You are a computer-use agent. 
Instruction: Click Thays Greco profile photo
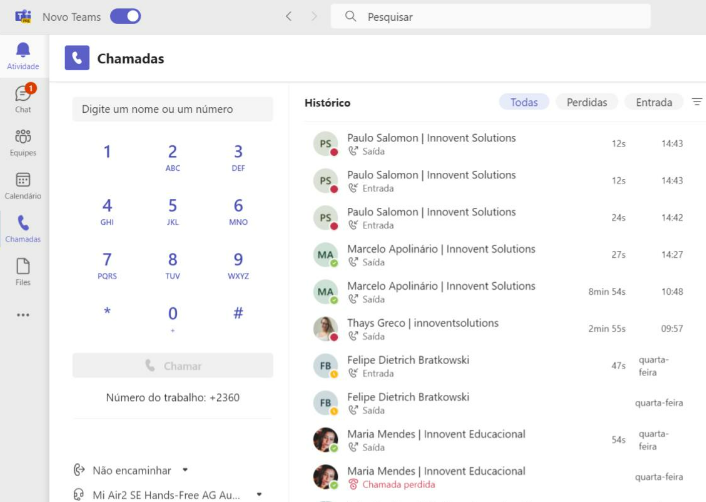pyautogui.click(x=326, y=329)
